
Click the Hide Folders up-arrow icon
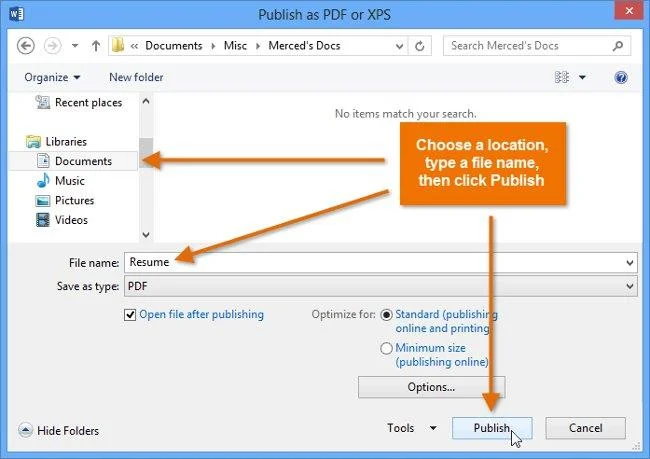[x=25, y=430]
